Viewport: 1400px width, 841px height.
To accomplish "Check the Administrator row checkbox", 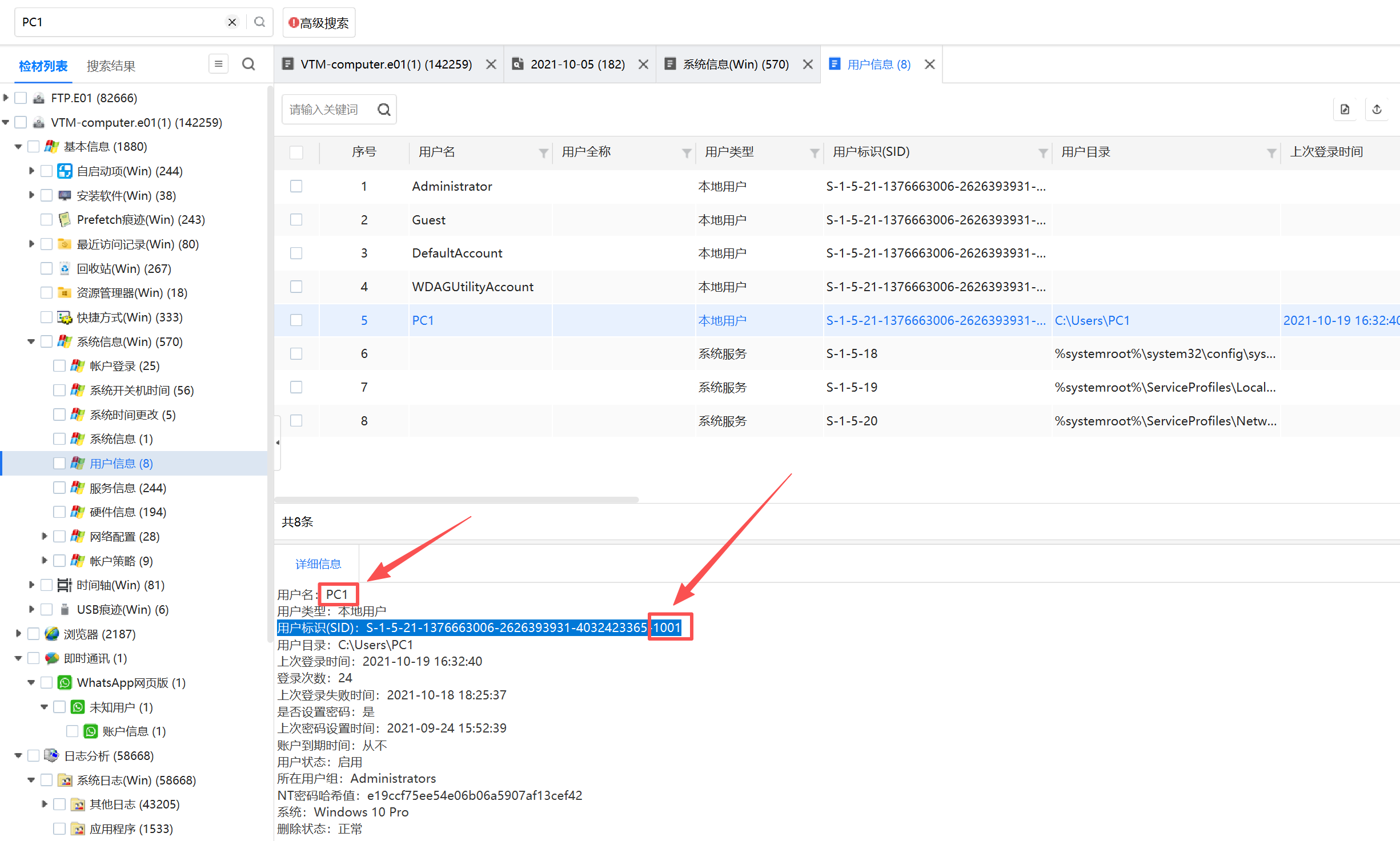I will click(x=296, y=186).
